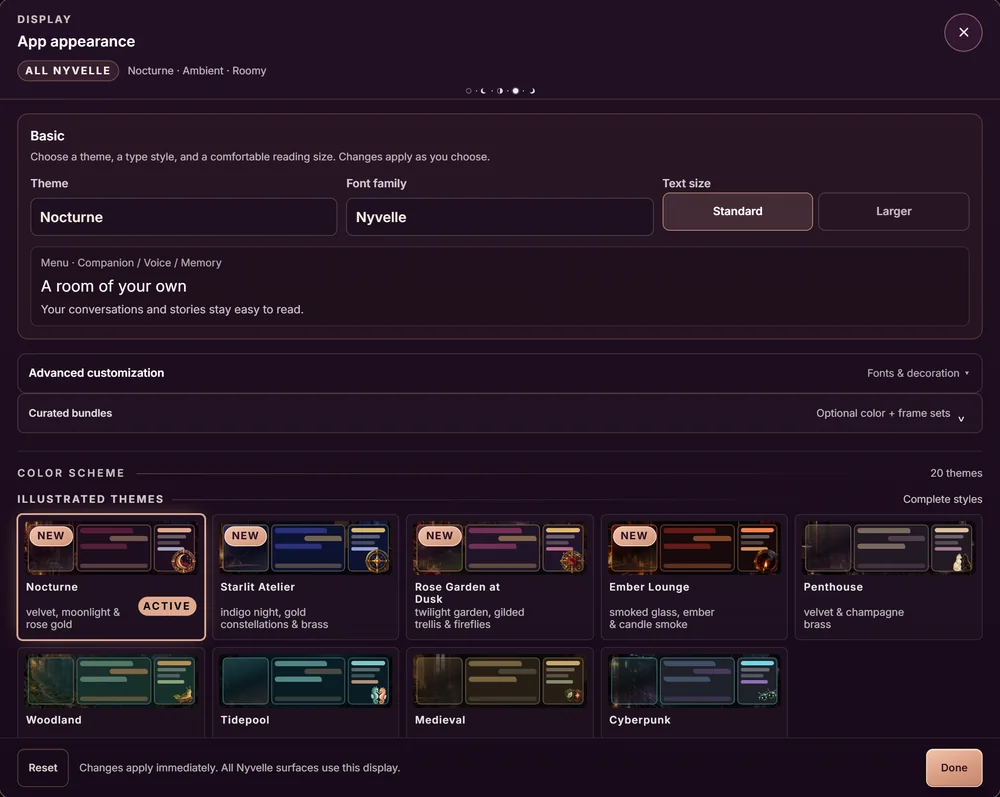Close the App appearance dialog with X

pyautogui.click(x=963, y=32)
